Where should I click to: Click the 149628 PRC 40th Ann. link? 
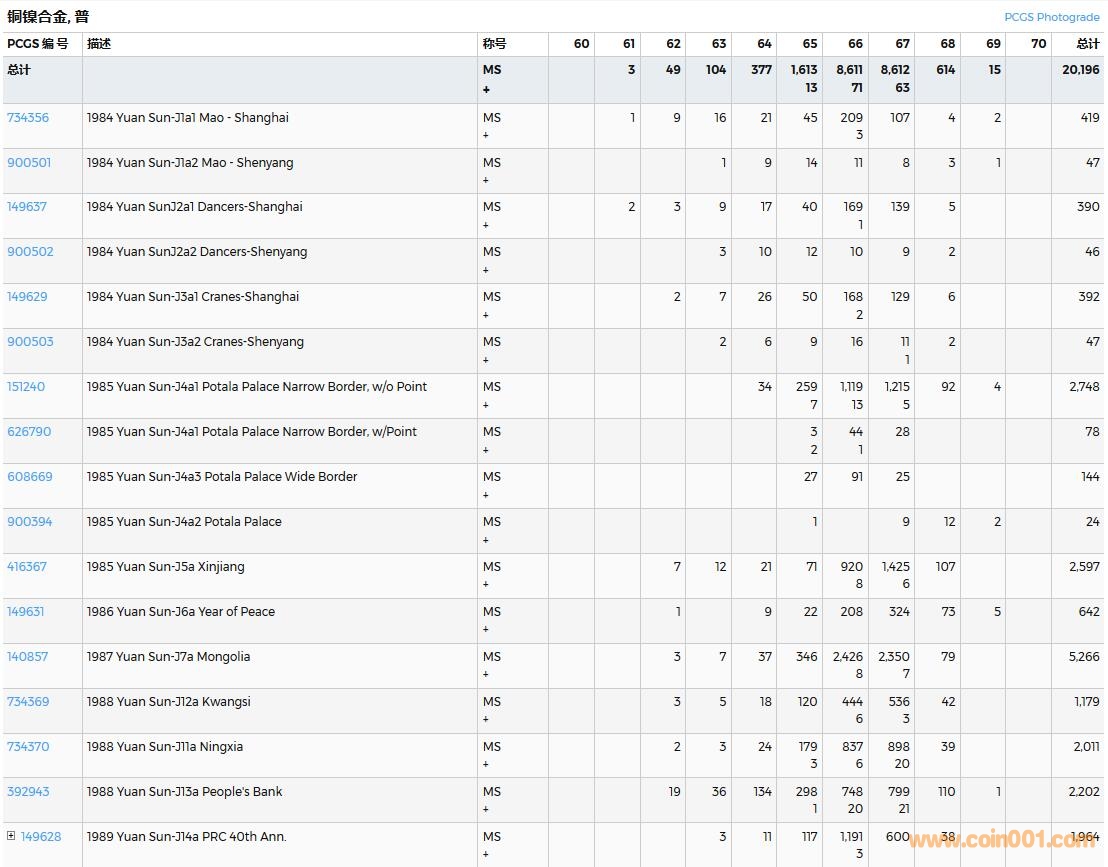tap(41, 837)
